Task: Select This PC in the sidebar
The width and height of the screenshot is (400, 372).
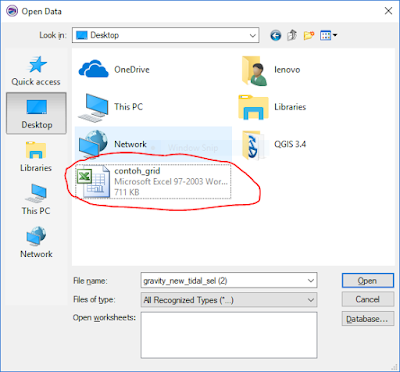Action: pyautogui.click(x=36, y=199)
